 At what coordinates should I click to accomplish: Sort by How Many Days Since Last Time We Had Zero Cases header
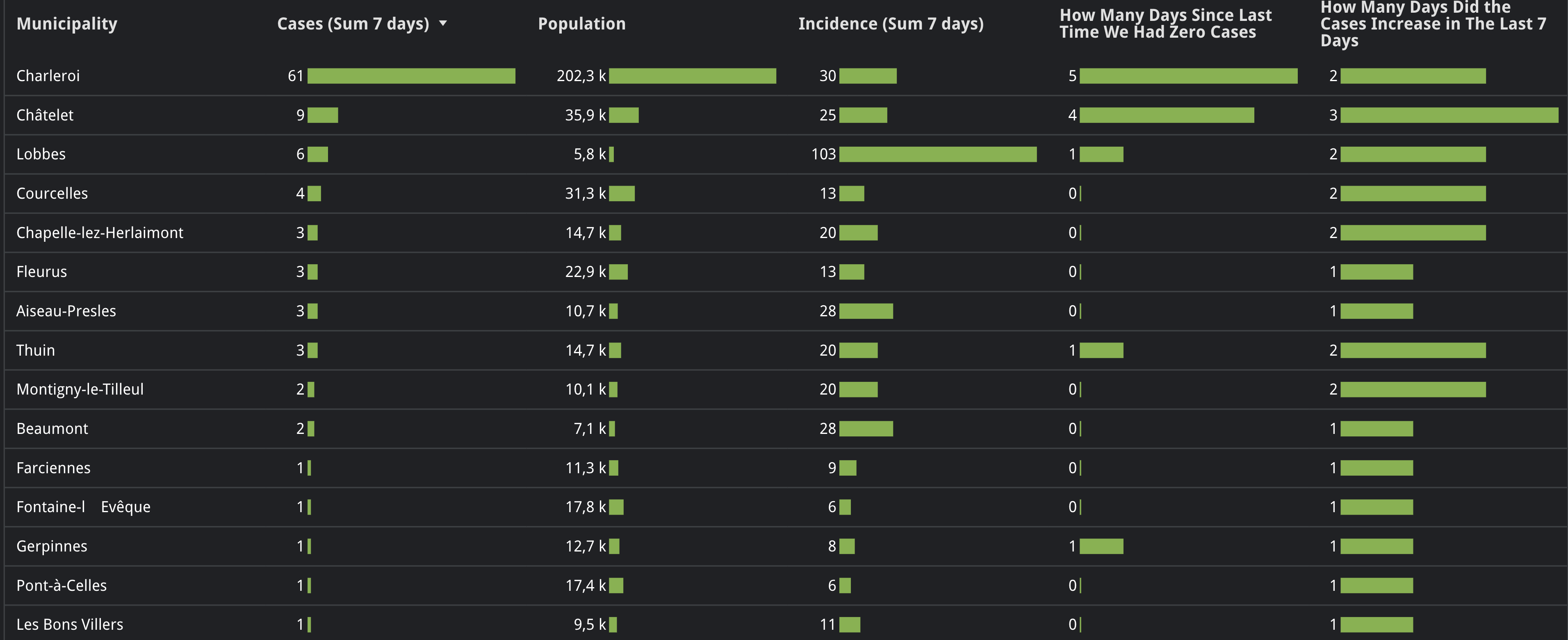(1166, 24)
